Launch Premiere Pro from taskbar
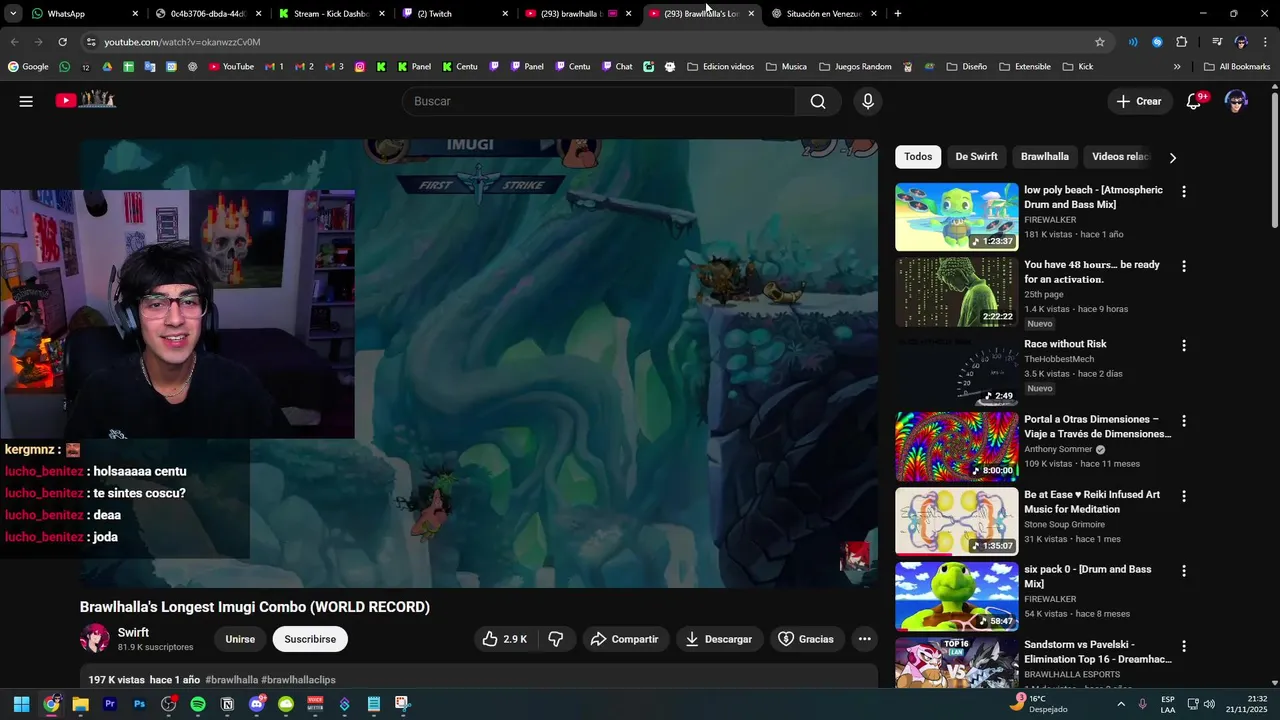 (110, 704)
